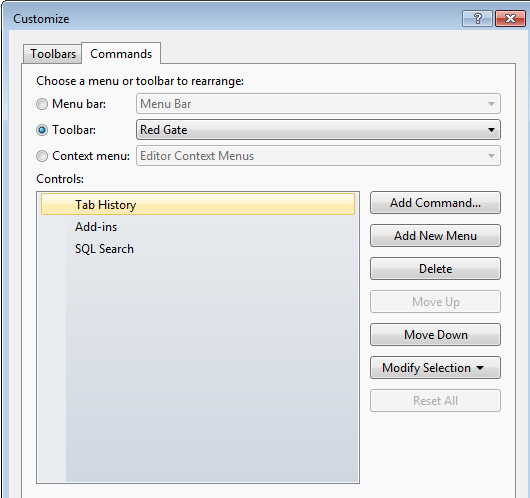530x498 pixels.
Task: Switch to the Toolbars tab
Action: point(53,54)
